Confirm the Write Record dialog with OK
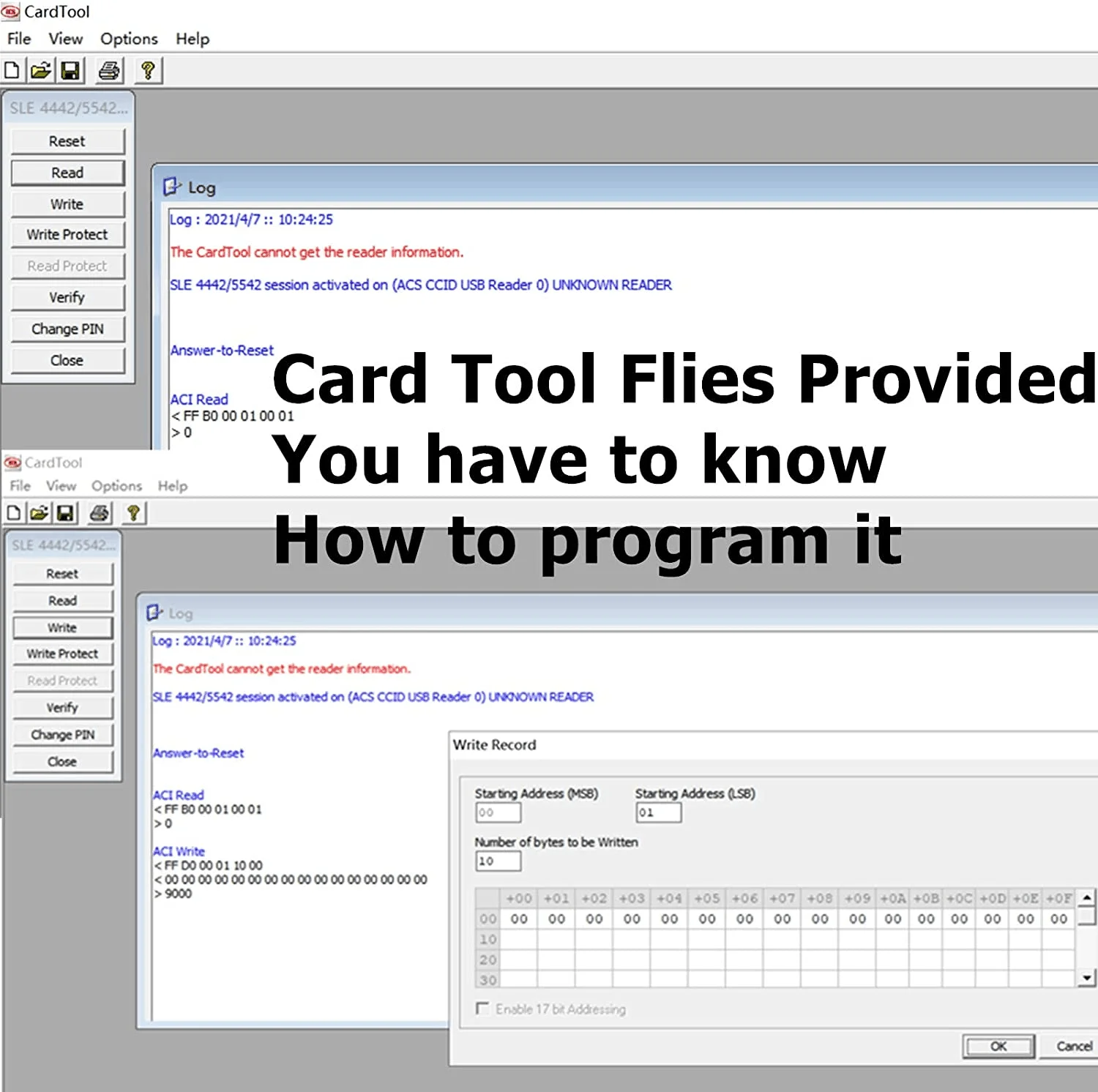1098x1092 pixels. [998, 1047]
